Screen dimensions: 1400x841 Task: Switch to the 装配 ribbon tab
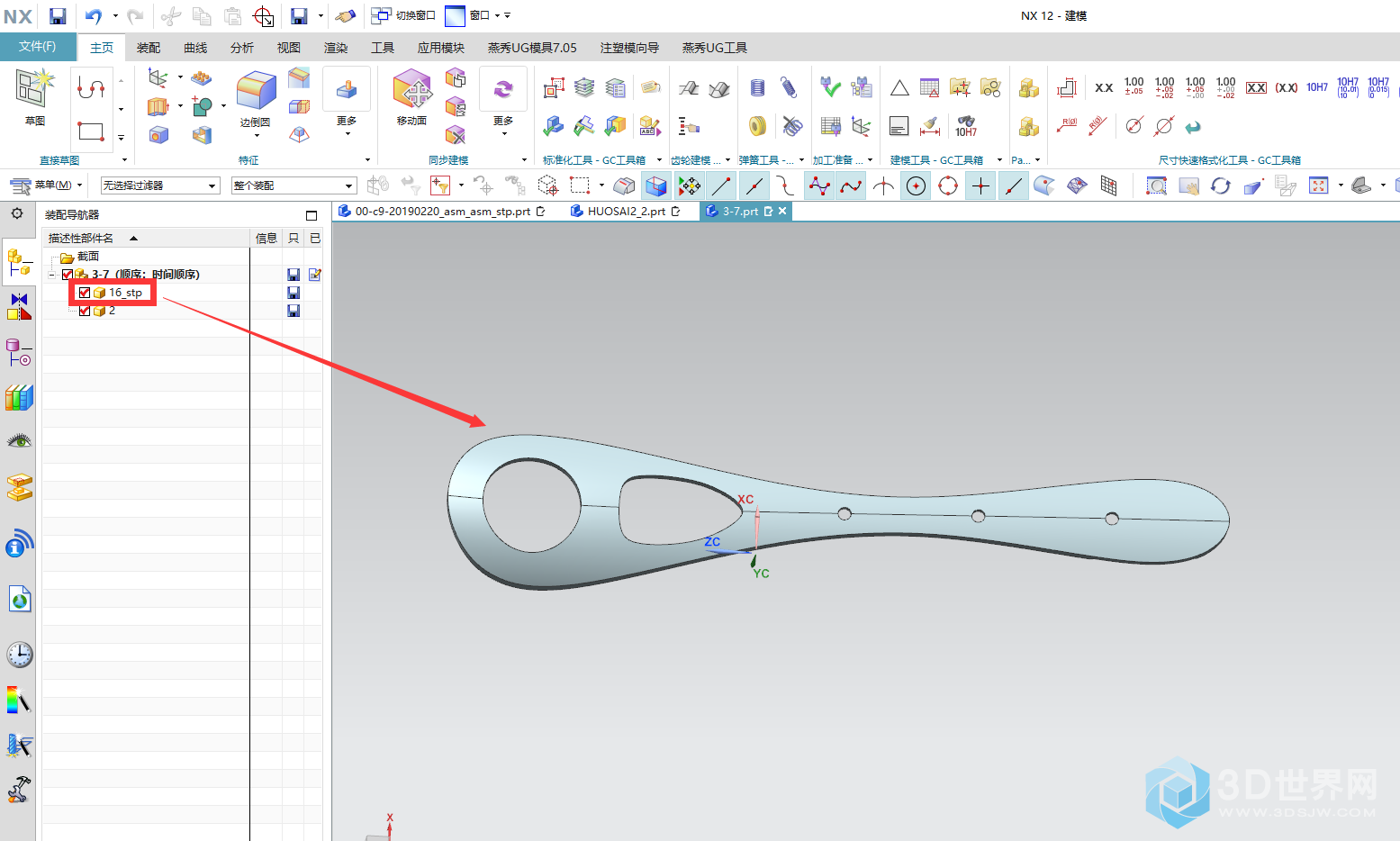pos(149,48)
